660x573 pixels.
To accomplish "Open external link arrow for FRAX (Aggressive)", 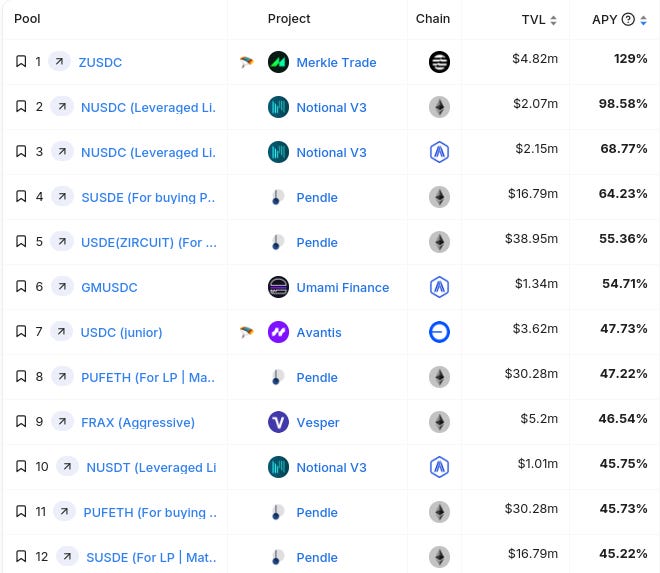I will pos(62,422).
